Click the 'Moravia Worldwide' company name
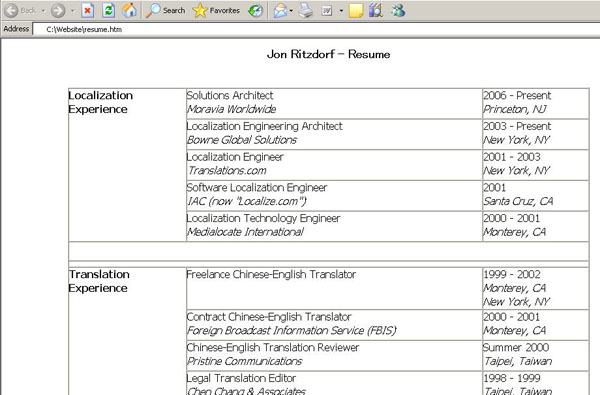Viewport: 600px width, 395px height. pyautogui.click(x=231, y=109)
